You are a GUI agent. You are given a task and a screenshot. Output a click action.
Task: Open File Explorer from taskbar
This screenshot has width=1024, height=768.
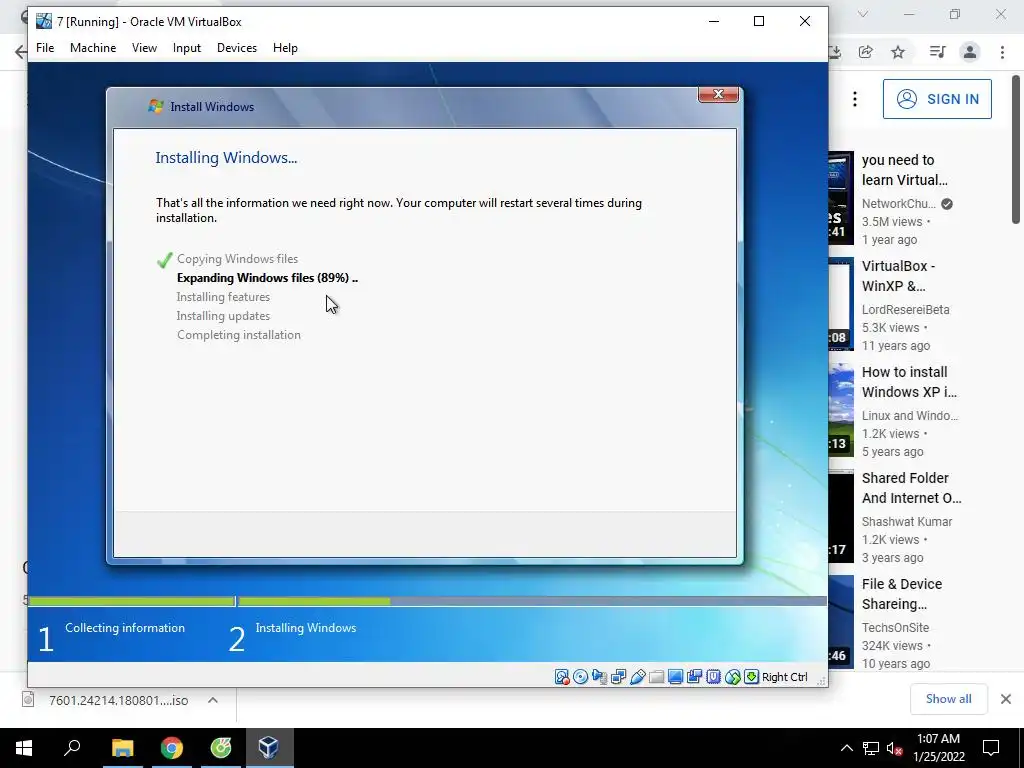[122, 748]
